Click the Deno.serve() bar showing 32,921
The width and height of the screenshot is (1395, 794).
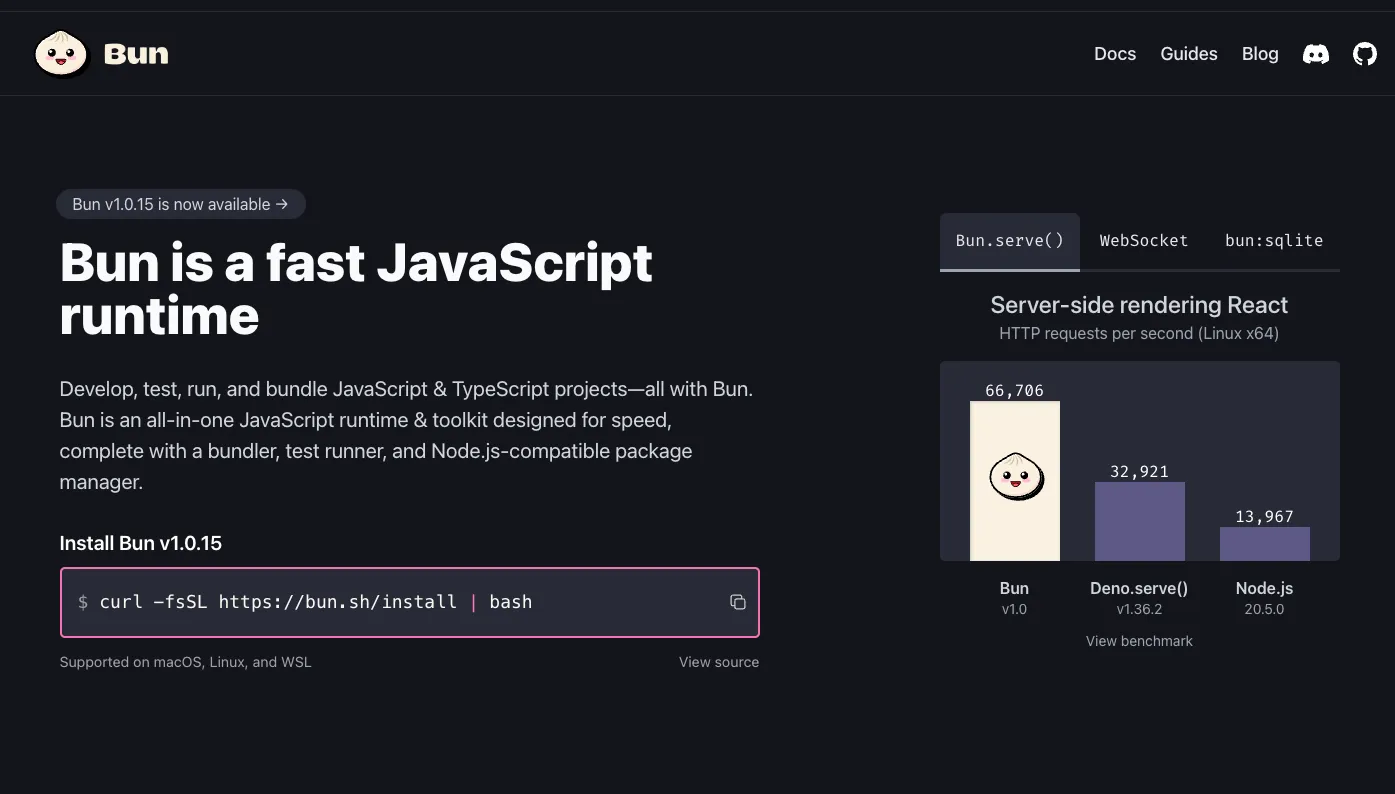1140,521
